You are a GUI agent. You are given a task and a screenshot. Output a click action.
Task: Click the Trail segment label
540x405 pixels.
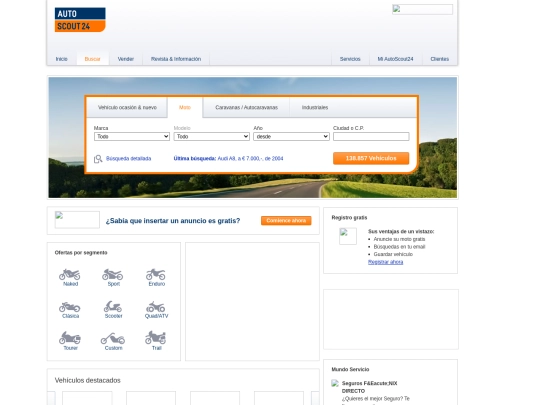pyautogui.click(x=157, y=348)
